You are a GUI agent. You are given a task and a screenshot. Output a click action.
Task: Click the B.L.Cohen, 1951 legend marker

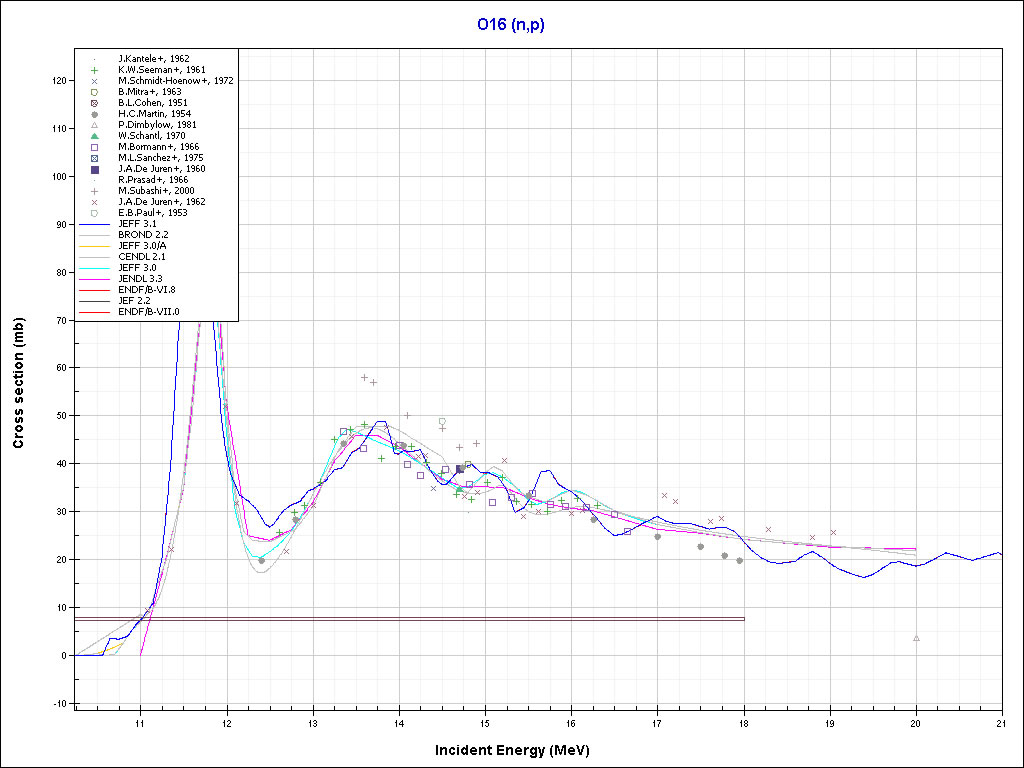94,103
